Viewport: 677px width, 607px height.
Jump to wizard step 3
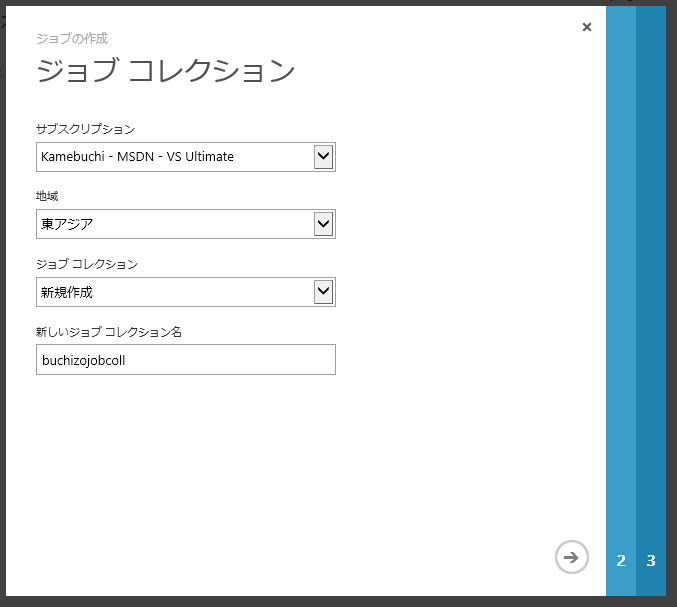(x=651, y=560)
